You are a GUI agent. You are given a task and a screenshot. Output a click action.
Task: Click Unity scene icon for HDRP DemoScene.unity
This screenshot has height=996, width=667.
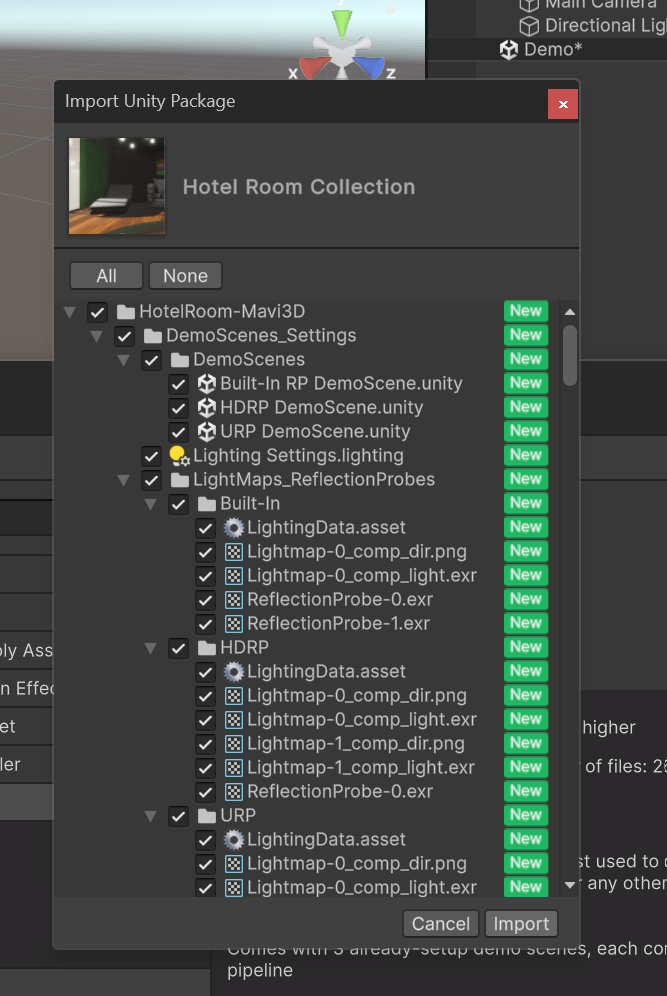tap(206, 408)
